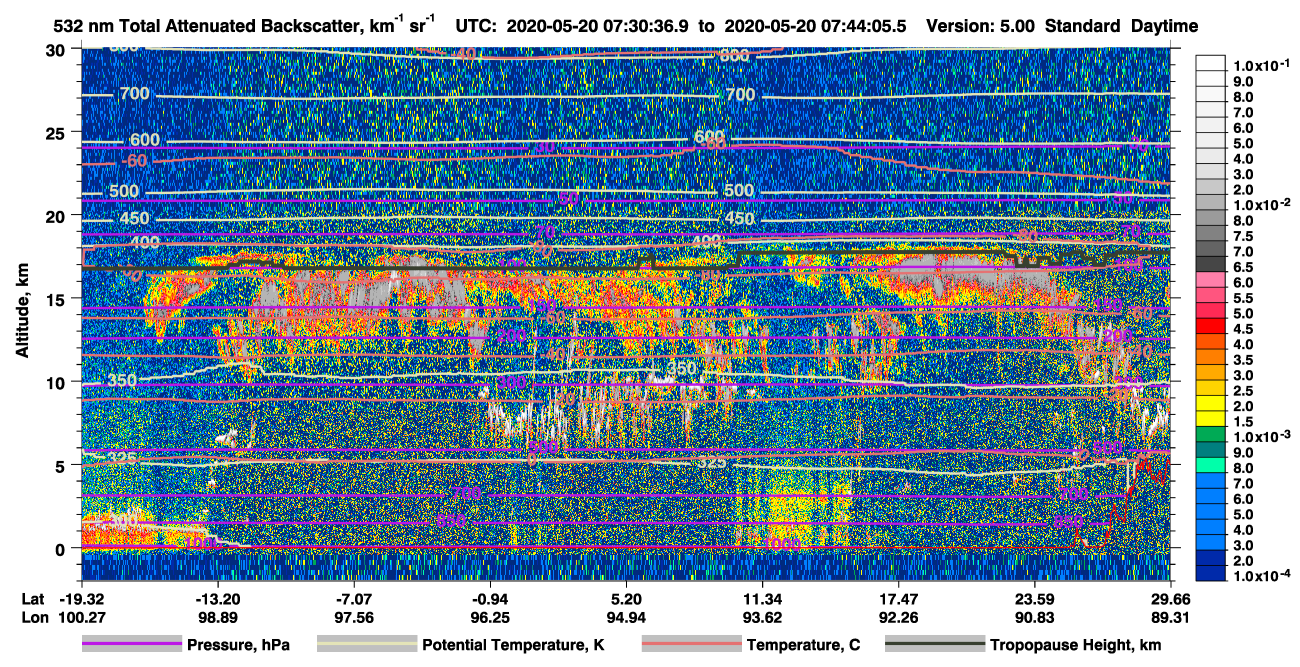Click the gray swatch labeled 7.5
This screenshot has height=667, width=1300.
tap(1213, 234)
